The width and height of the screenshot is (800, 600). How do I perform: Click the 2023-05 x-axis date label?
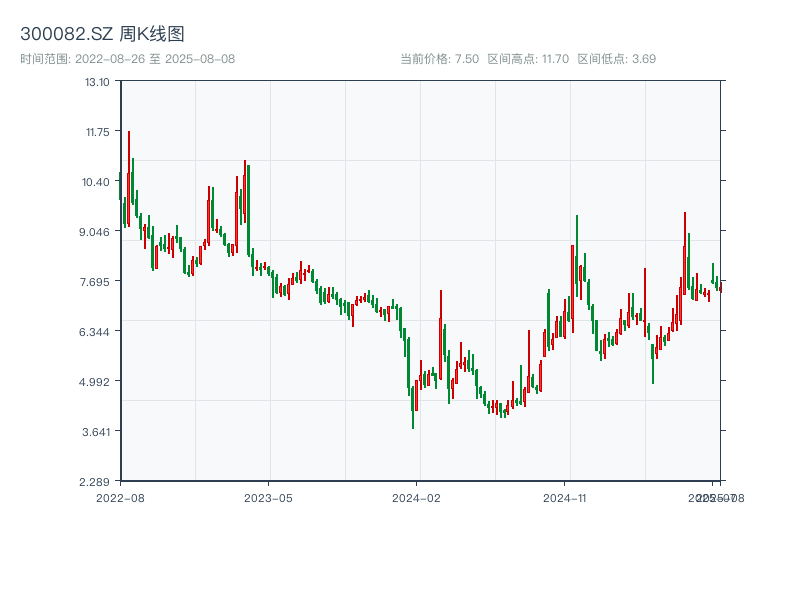[x=268, y=497]
